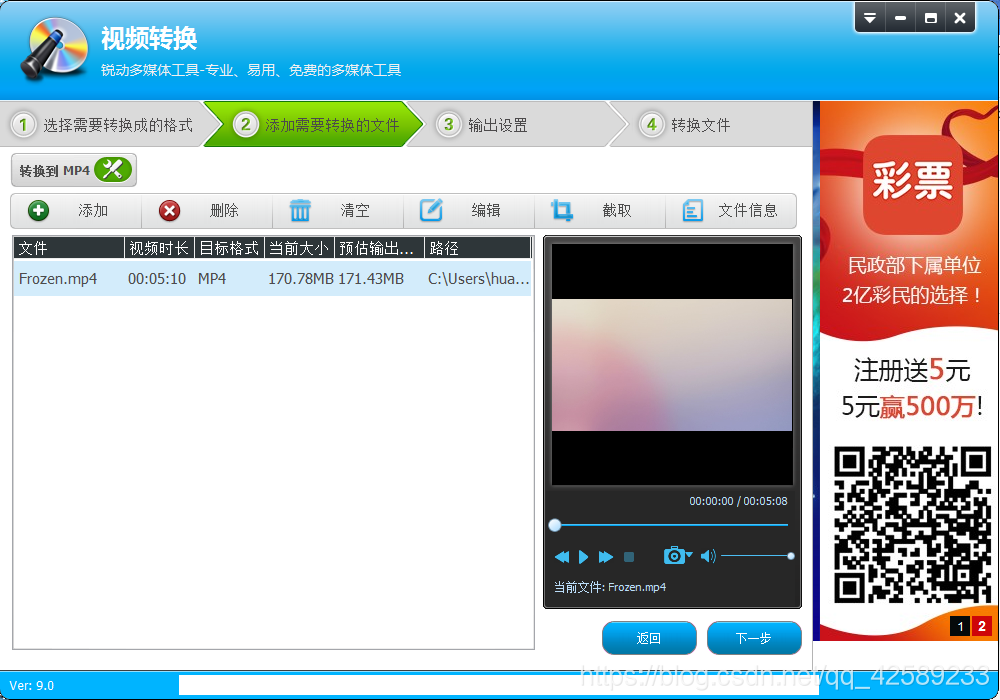Viewport: 1000px width, 700px height.
Task: Click the Edit (编辑) pencil icon
Action: (431, 210)
